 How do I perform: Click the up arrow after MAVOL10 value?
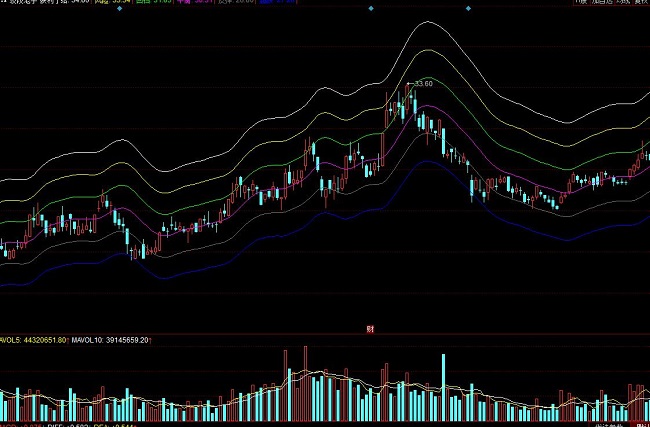point(152,340)
